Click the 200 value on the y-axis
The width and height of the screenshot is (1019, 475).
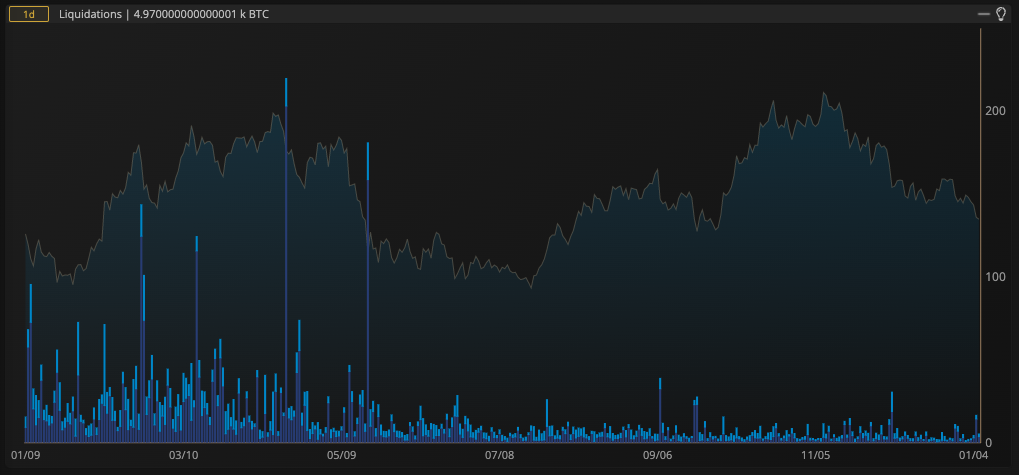tap(996, 110)
